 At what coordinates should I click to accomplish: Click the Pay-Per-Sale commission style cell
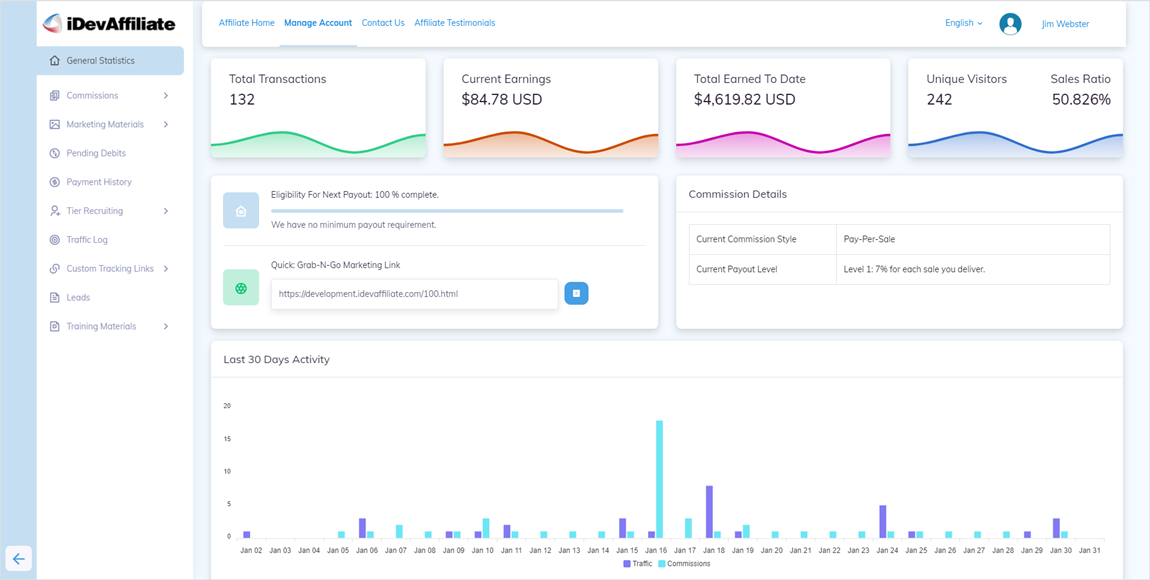pyautogui.click(x=973, y=239)
